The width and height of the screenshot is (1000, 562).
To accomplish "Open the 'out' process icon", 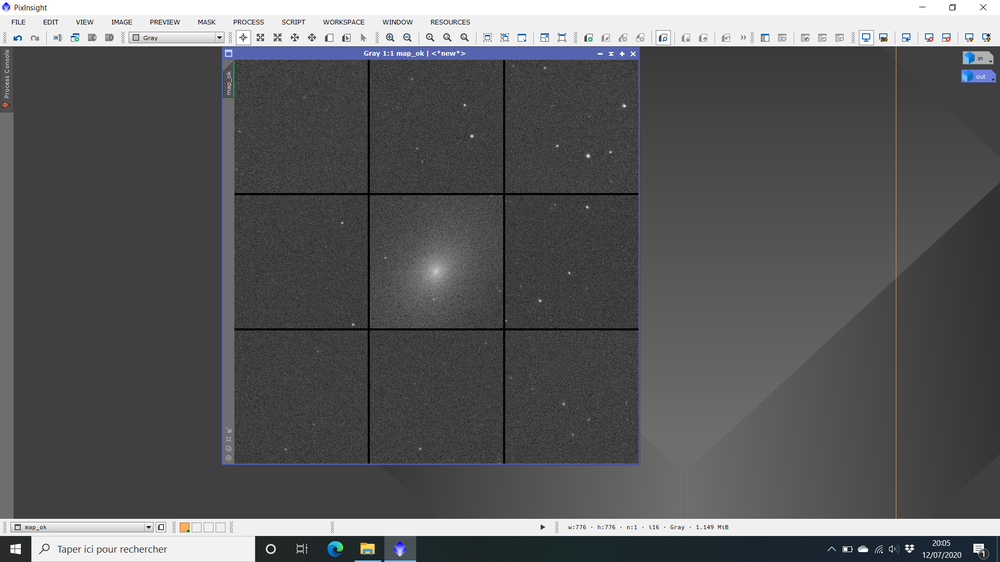I will click(x=977, y=76).
